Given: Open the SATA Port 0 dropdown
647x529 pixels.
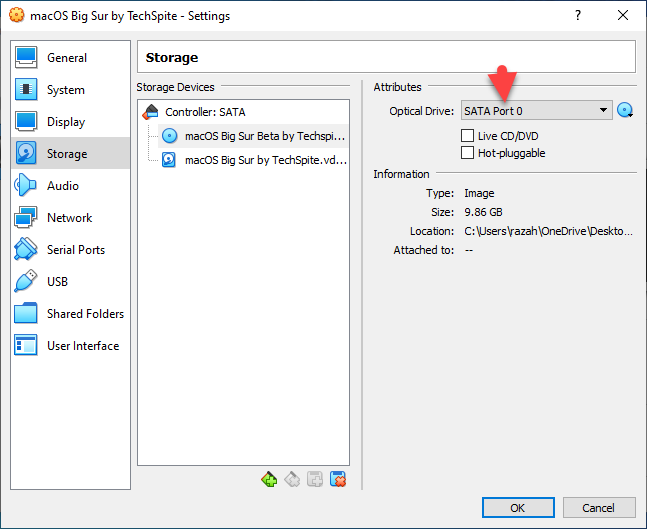Looking at the screenshot, I should 536,111.
